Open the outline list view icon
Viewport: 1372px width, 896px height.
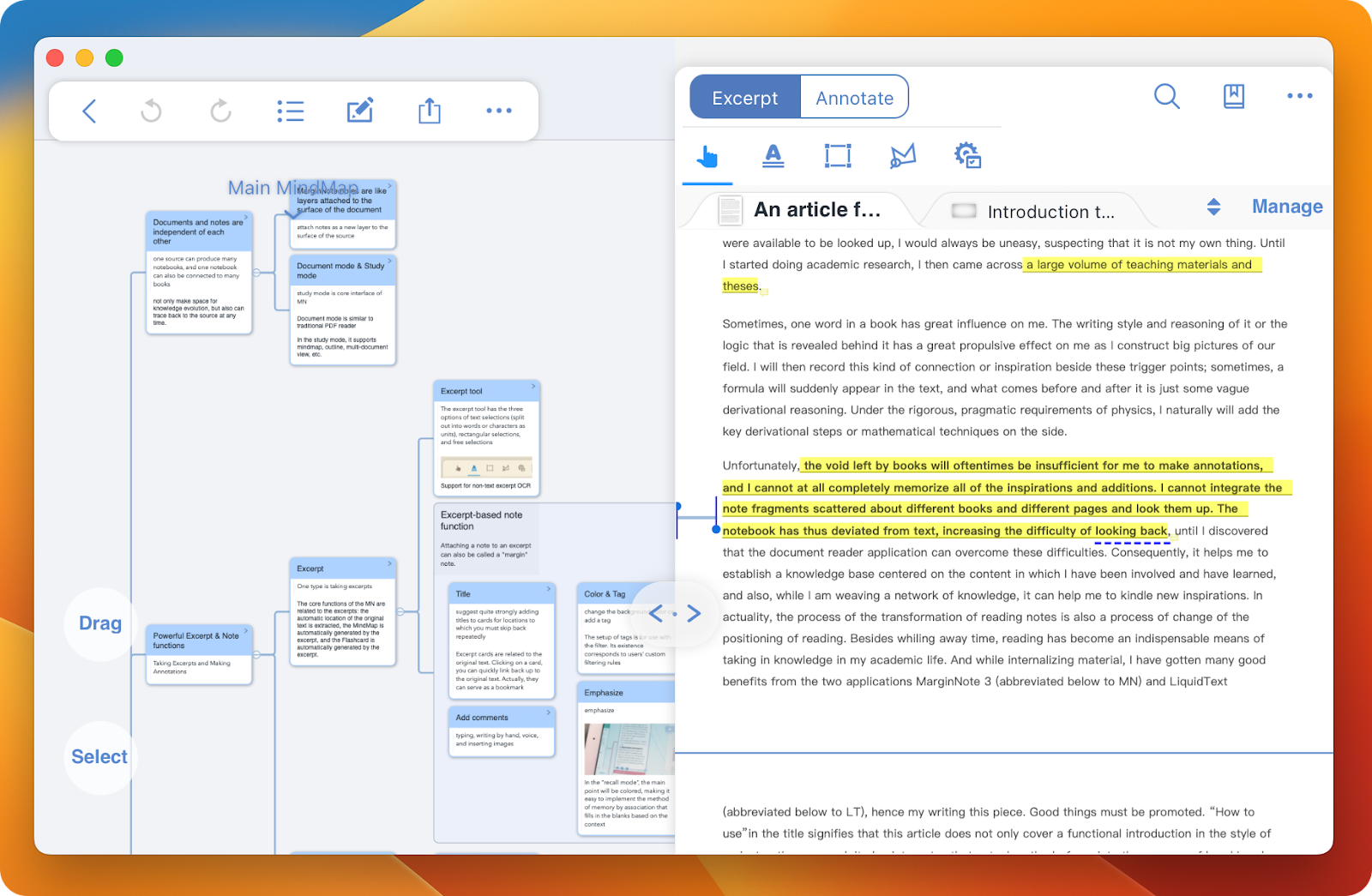tap(291, 111)
